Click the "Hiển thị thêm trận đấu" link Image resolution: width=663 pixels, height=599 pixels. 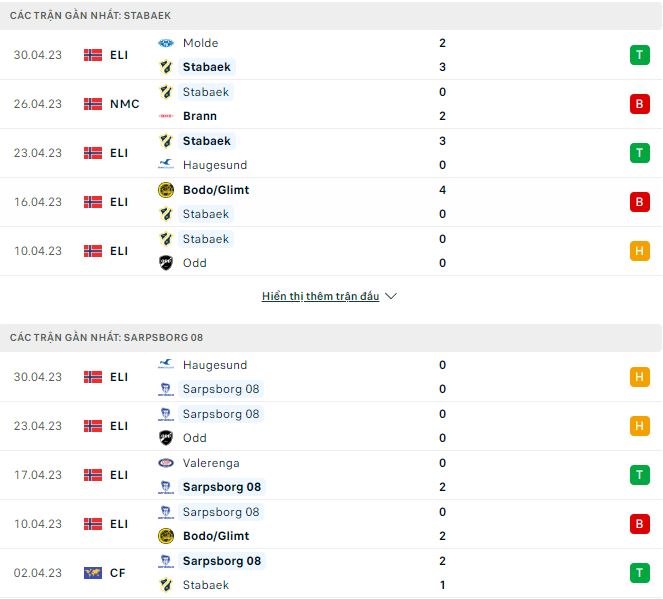coord(320,297)
